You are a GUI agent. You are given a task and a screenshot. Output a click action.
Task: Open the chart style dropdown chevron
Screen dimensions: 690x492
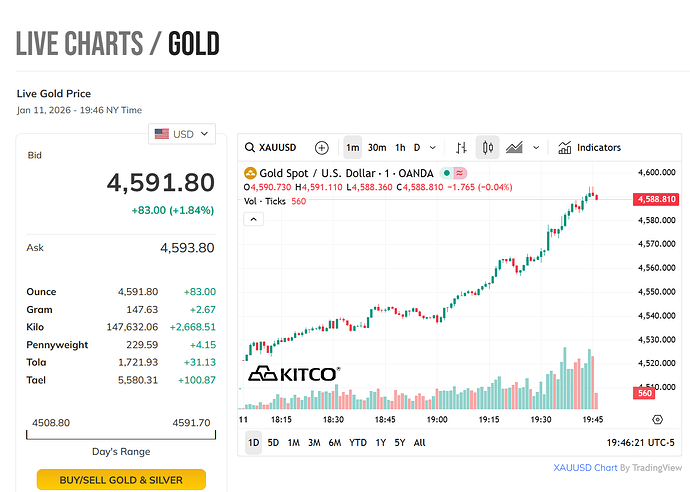pyautogui.click(x=536, y=148)
